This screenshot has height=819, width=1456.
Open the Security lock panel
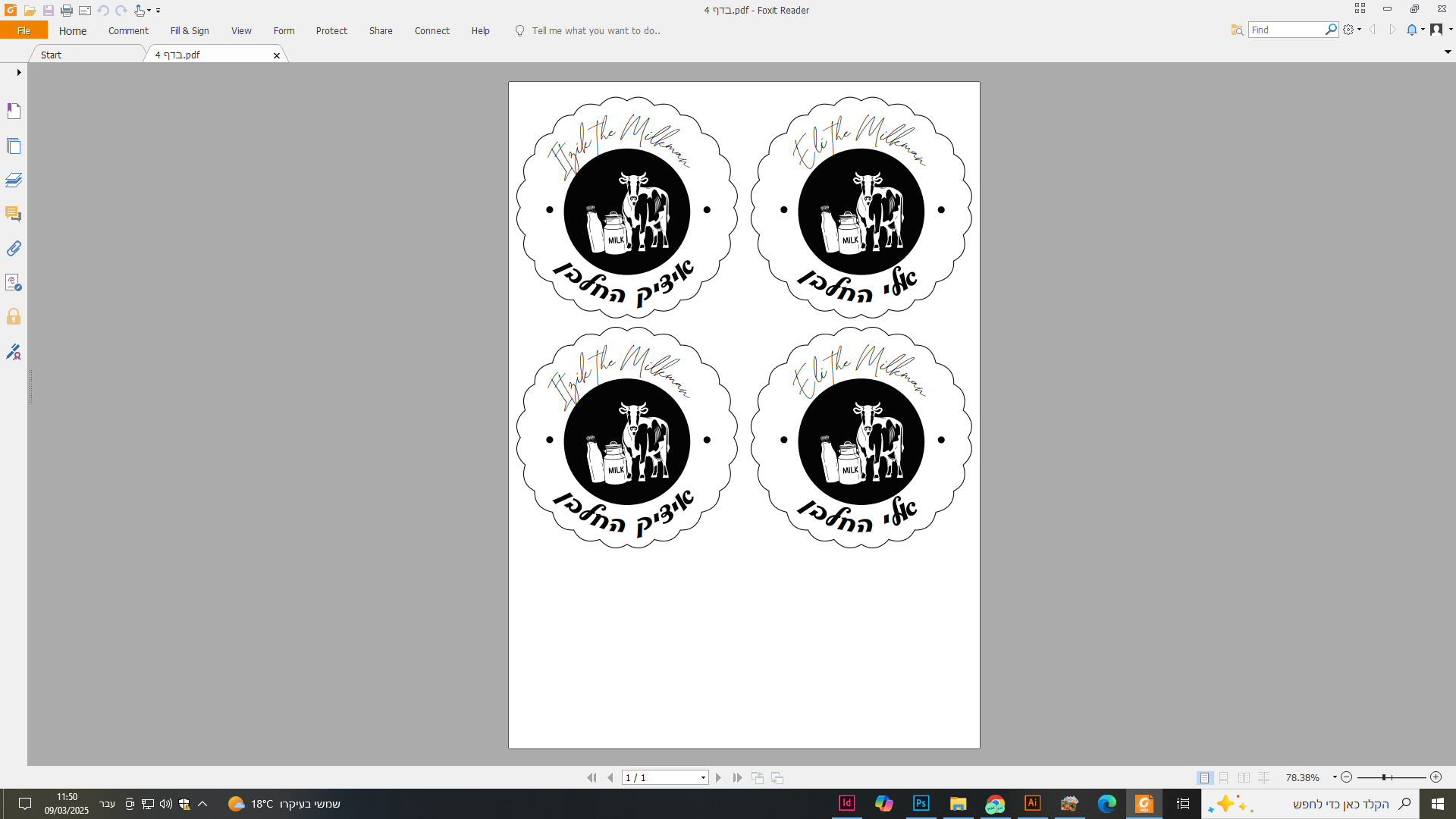(14, 316)
